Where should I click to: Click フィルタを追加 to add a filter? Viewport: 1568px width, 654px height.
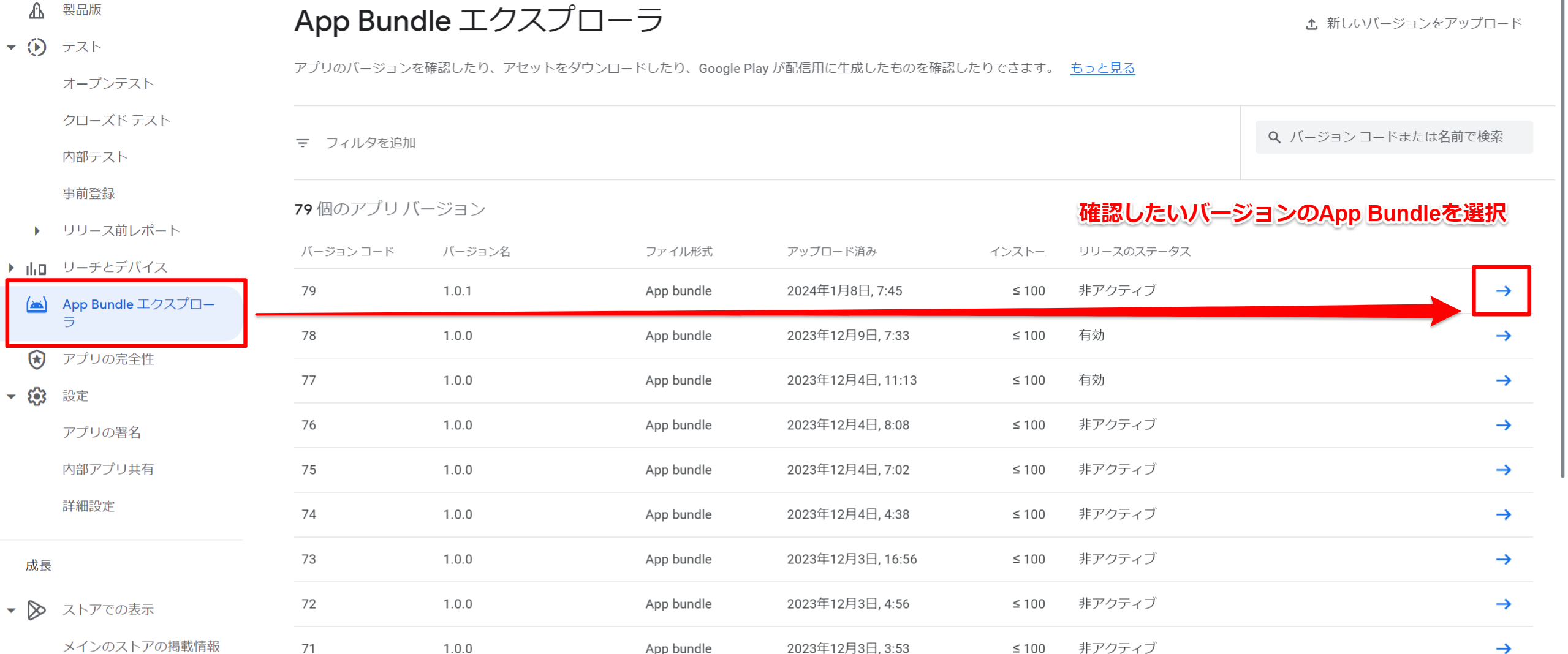(x=370, y=143)
